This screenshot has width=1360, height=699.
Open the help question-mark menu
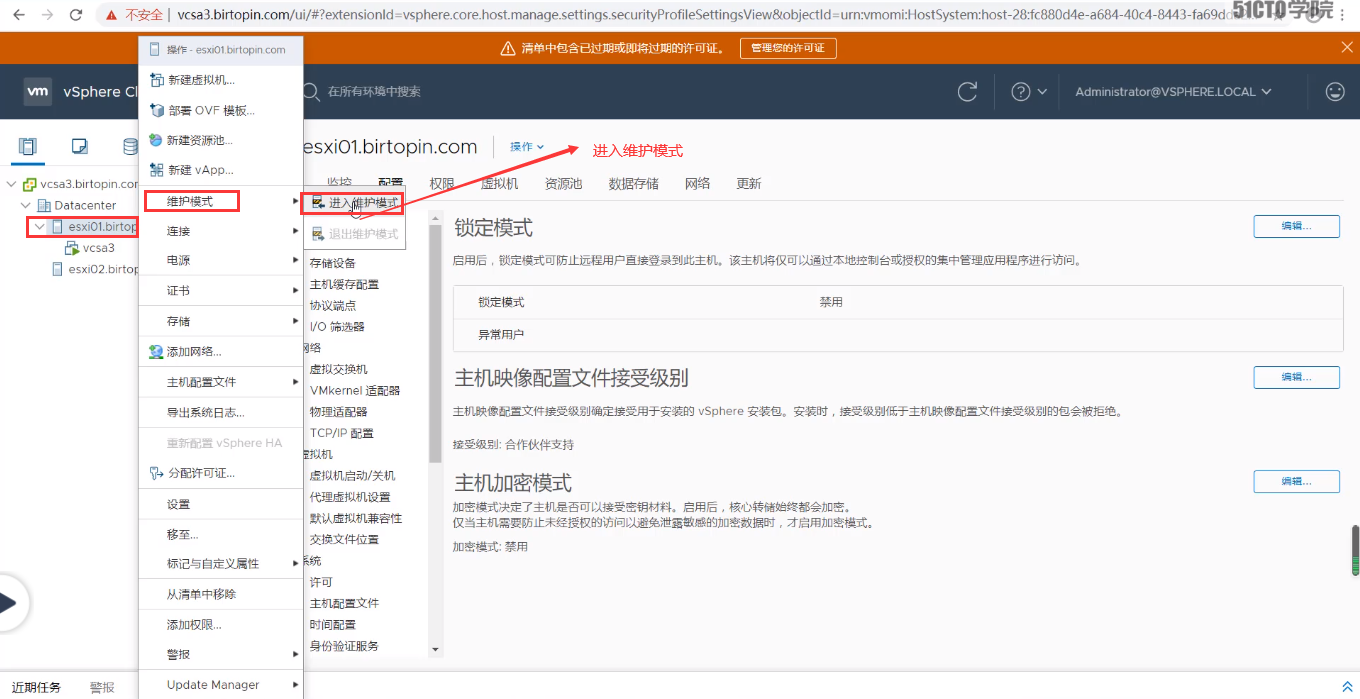coord(1029,91)
